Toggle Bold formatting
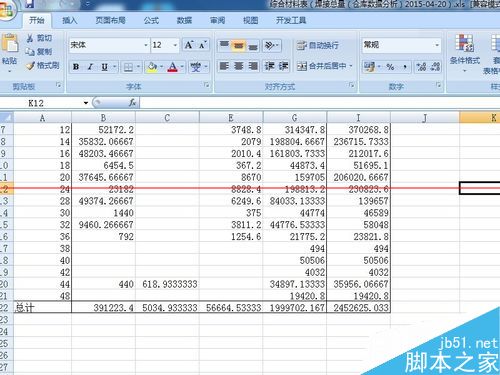This screenshot has width=500, height=375. (x=76, y=67)
